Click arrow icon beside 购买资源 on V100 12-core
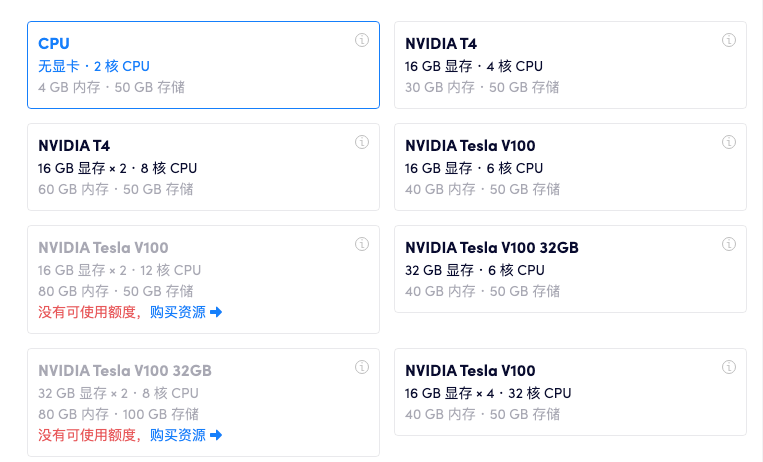The image size is (763, 462). pos(216,312)
